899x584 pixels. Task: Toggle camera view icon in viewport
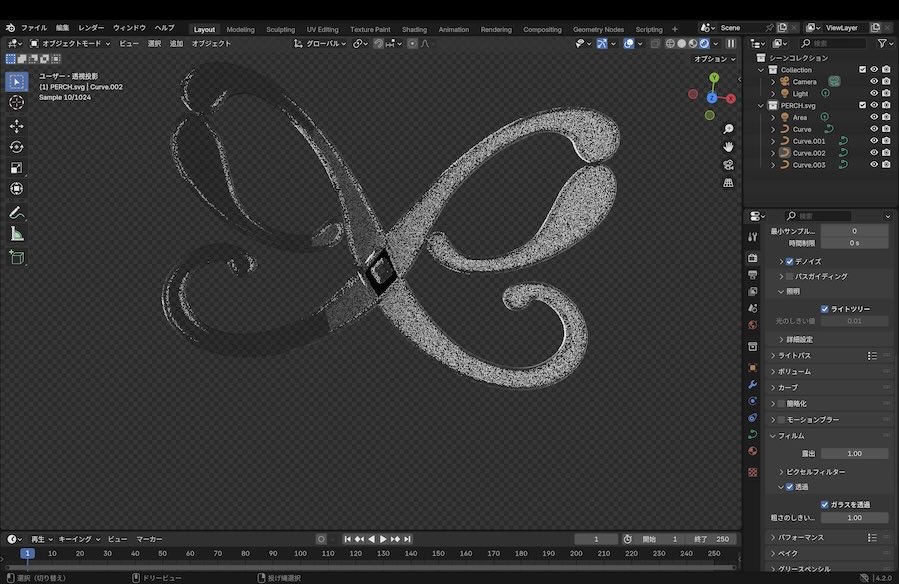(728, 165)
